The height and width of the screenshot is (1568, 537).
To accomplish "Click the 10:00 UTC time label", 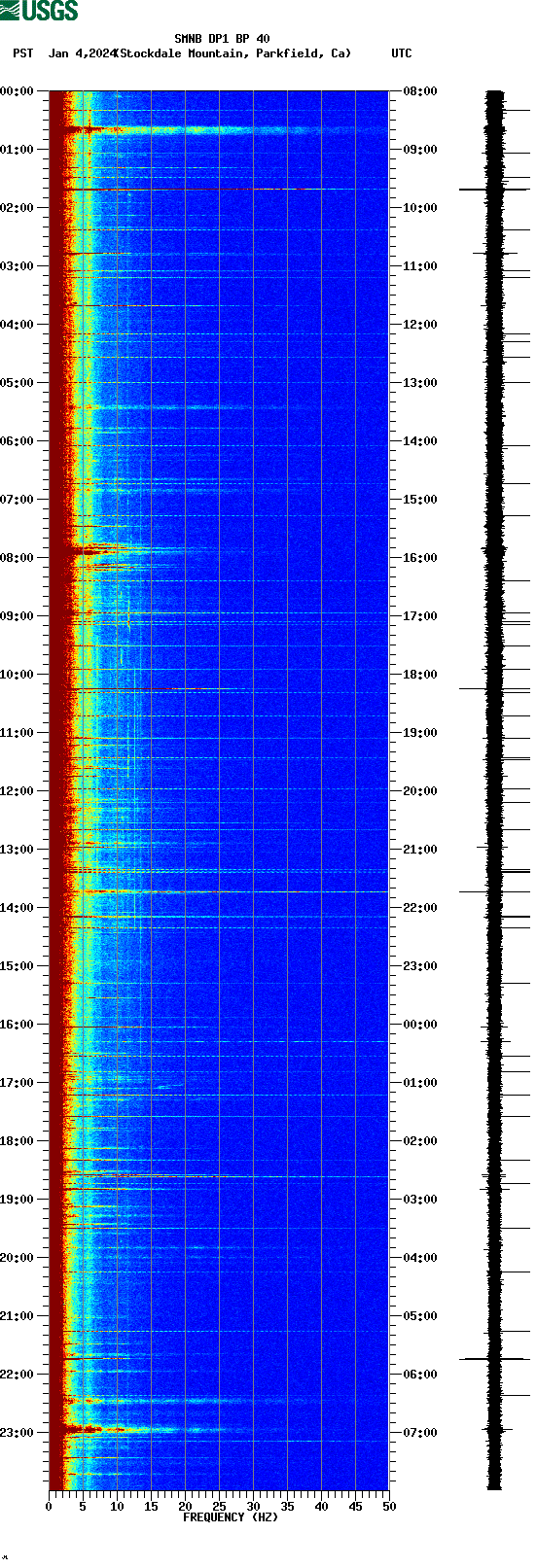I will coord(420,208).
